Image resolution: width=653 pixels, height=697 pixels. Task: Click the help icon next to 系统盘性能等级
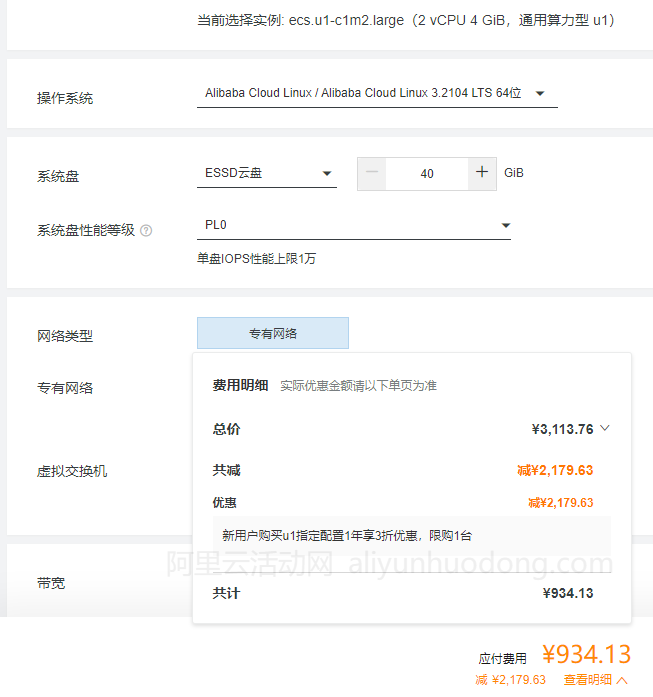click(x=146, y=231)
